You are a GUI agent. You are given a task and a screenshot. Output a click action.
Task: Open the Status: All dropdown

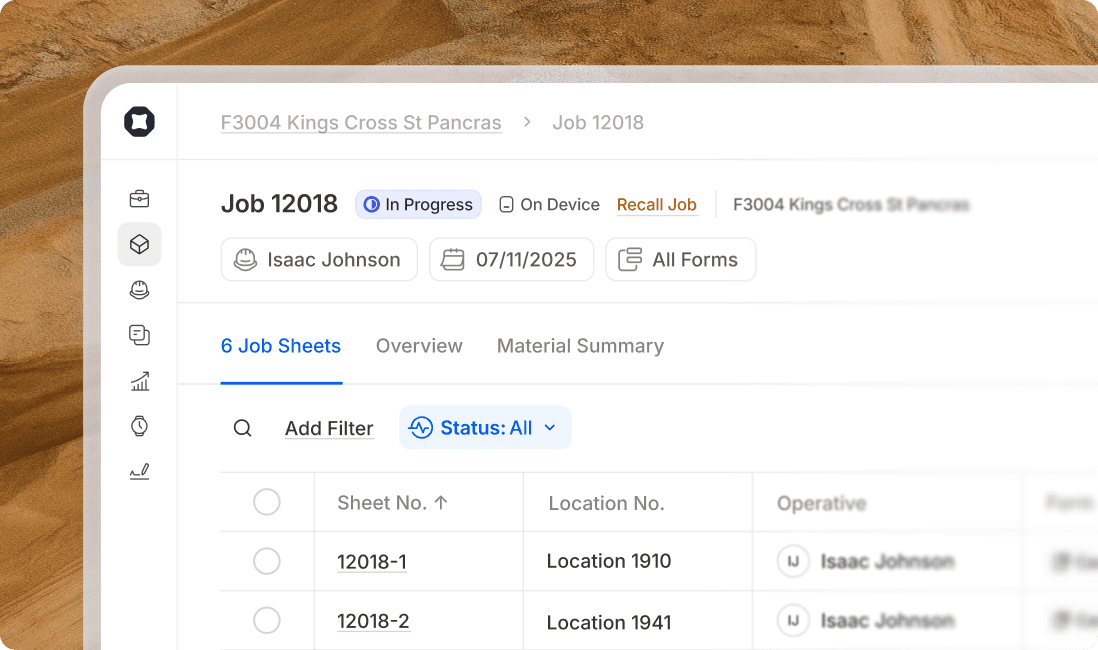[485, 427]
